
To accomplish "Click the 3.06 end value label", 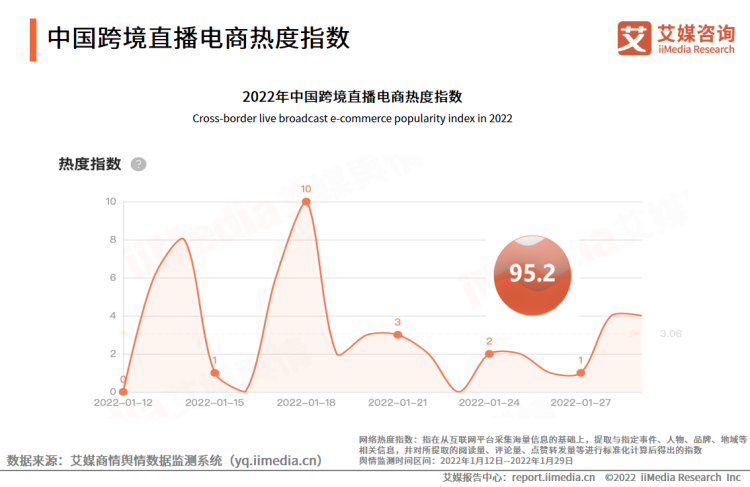I will (670, 334).
